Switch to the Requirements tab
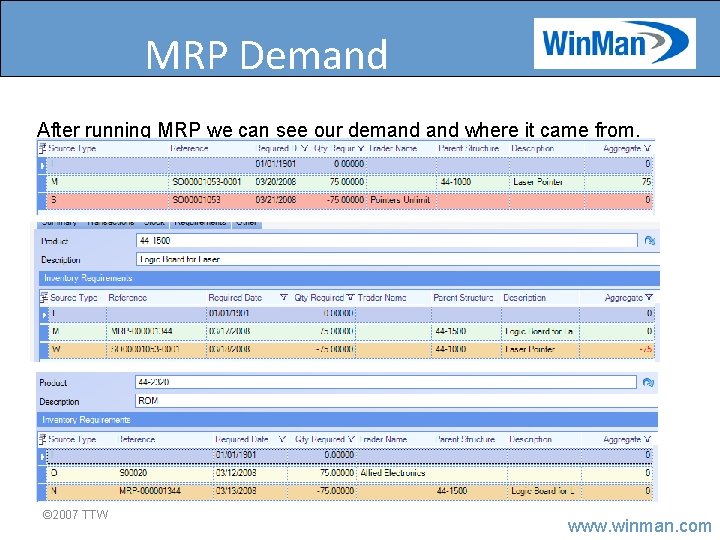This screenshot has width=720, height=540. [200, 223]
